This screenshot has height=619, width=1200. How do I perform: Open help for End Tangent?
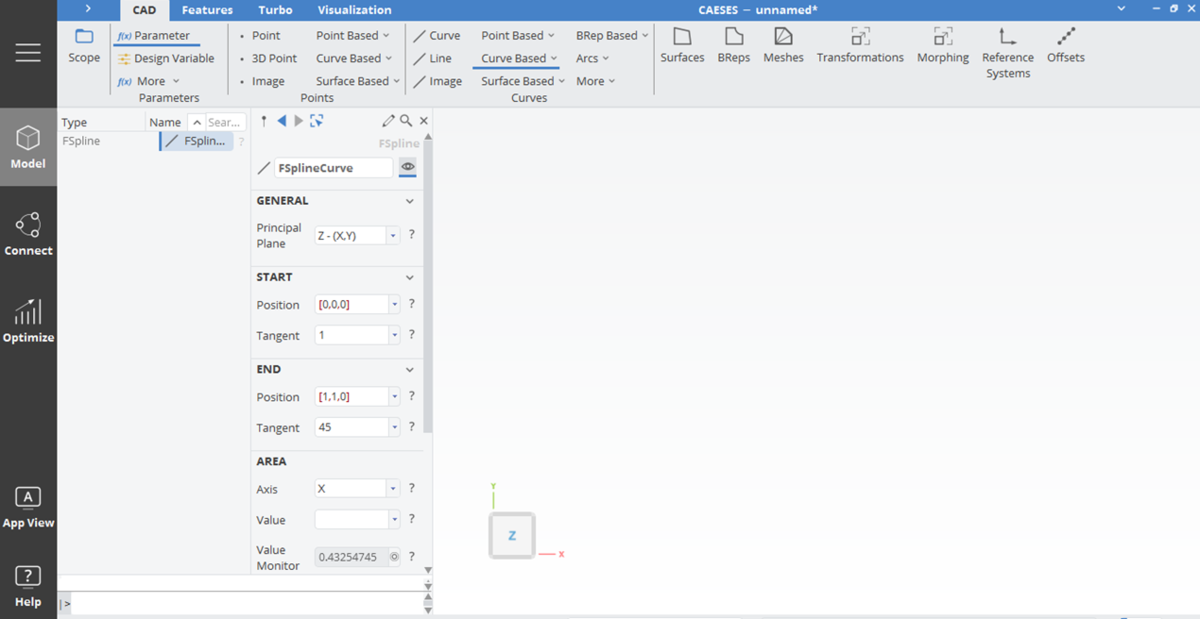click(x=411, y=427)
